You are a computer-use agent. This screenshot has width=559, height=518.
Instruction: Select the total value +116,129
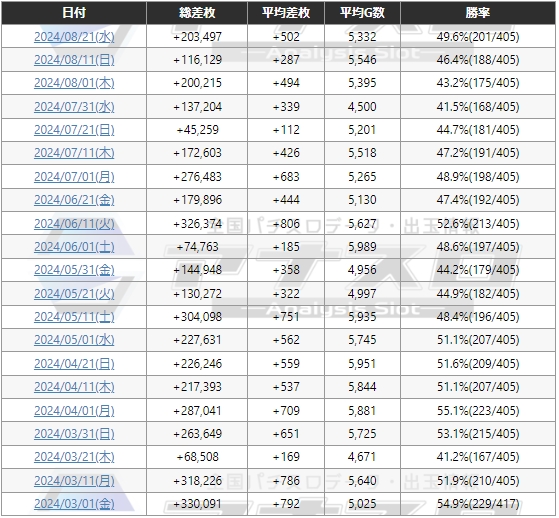[197, 60]
